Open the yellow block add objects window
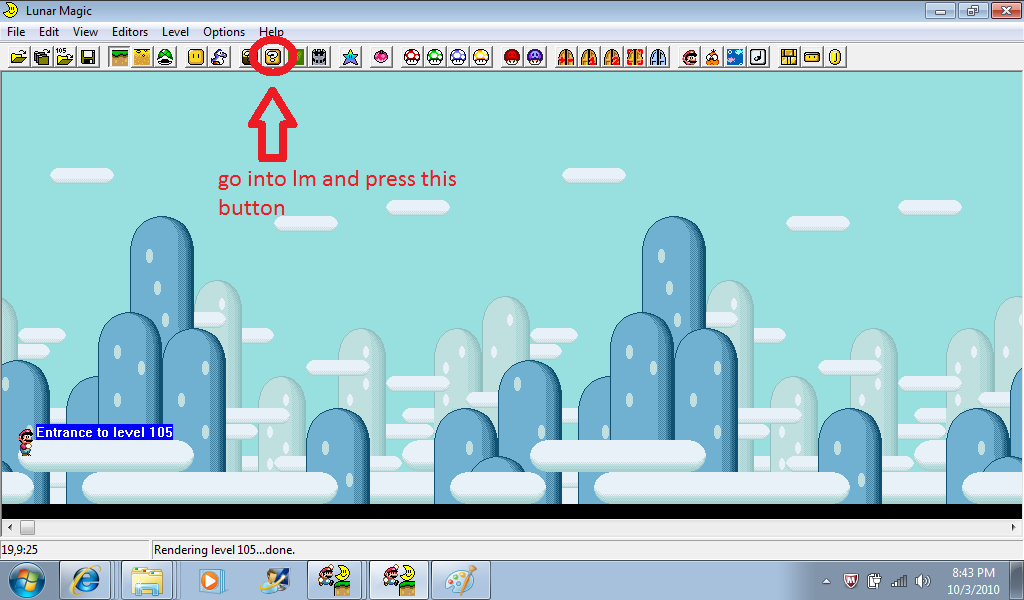Image resolution: width=1024 pixels, height=600 pixels. point(196,57)
